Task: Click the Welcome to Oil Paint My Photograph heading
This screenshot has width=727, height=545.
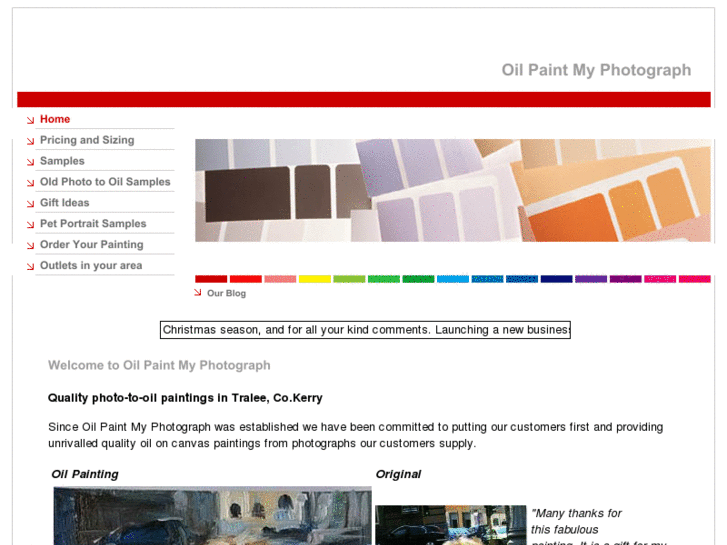Action: coord(159,365)
